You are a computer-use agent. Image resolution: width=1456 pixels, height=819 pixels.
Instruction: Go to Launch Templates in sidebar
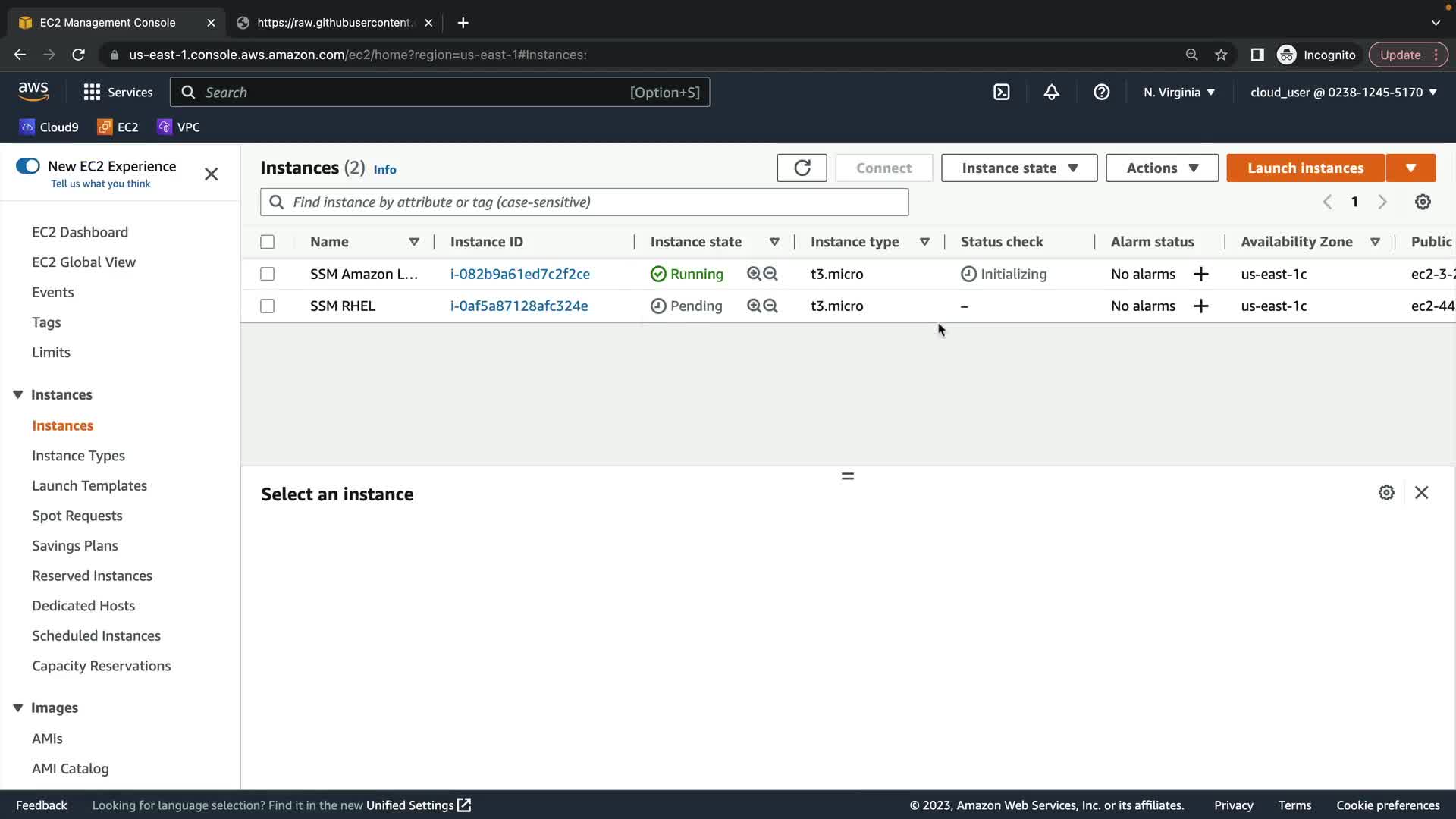89,485
